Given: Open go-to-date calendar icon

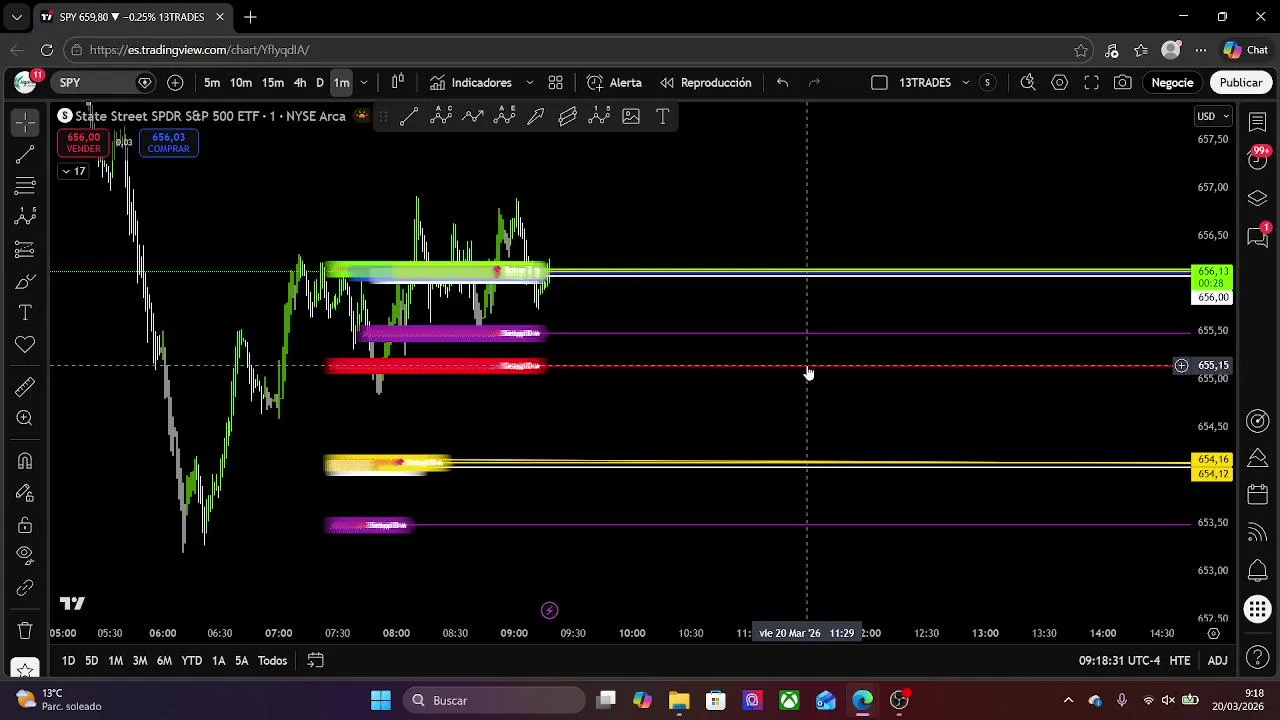Looking at the screenshot, I should tap(315, 661).
